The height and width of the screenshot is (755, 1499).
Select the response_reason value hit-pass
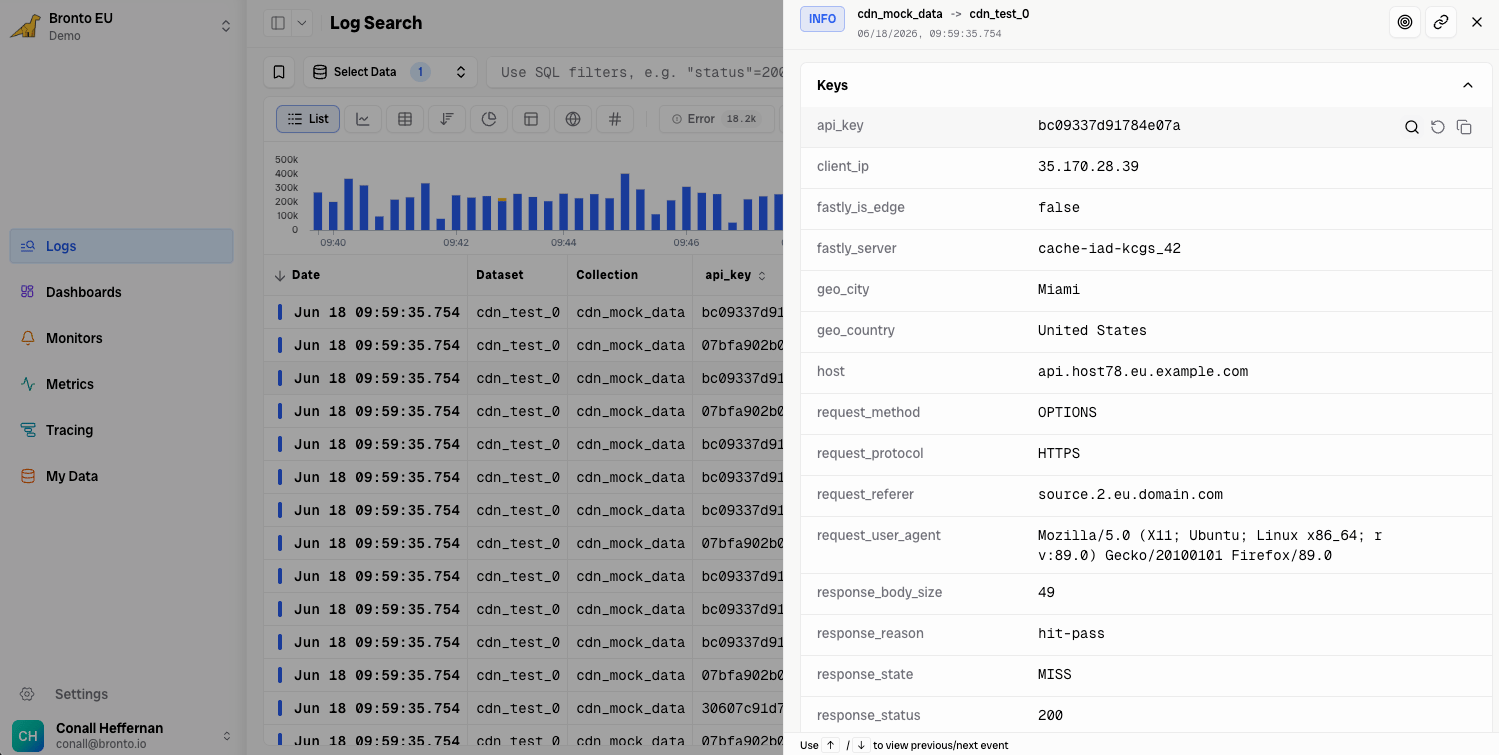(x=1071, y=634)
